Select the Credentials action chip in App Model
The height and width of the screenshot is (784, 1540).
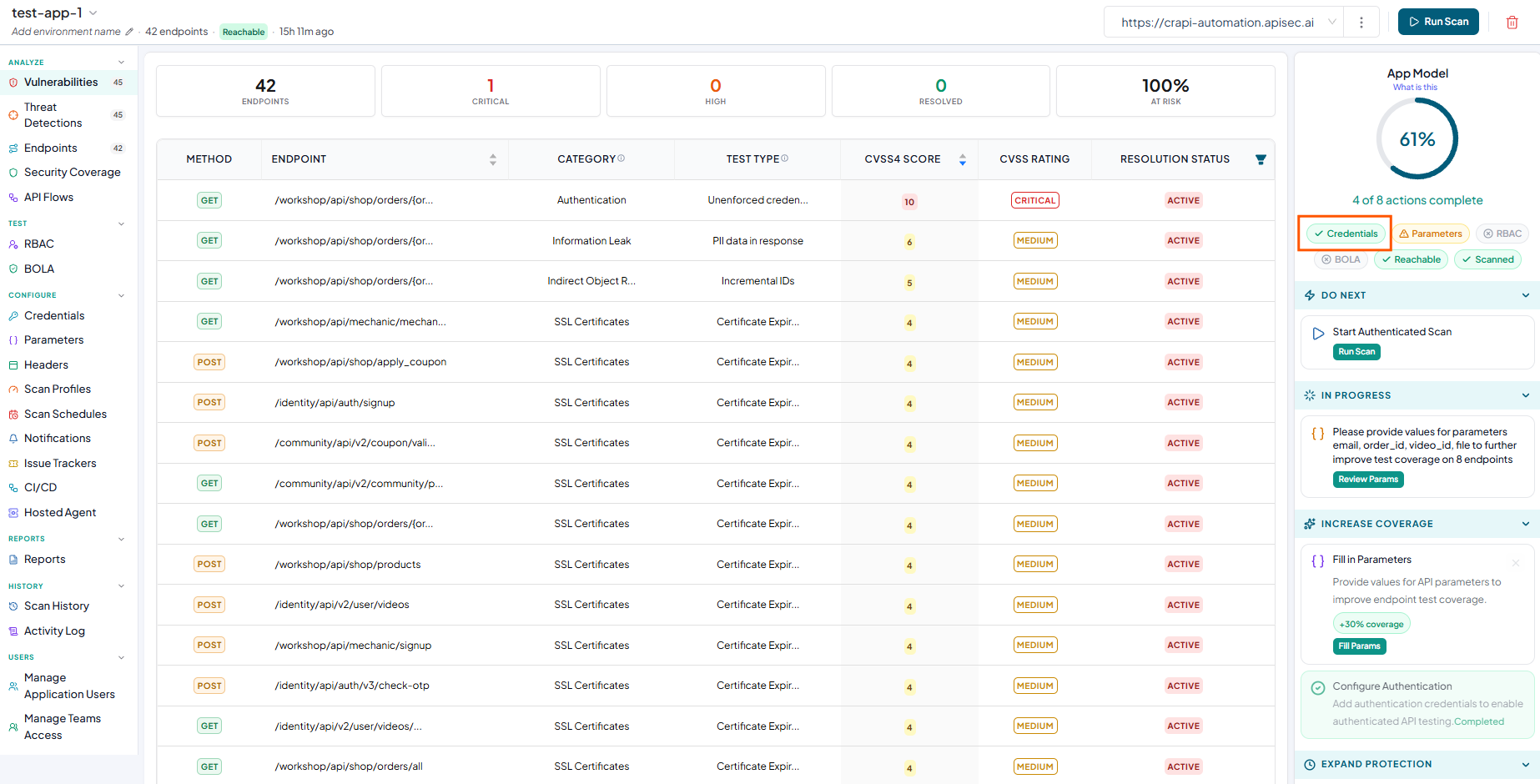1346,234
